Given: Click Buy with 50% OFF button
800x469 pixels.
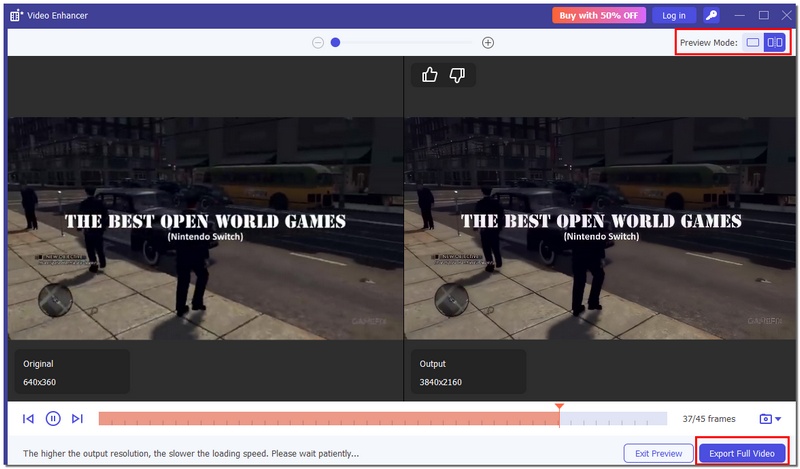Looking at the screenshot, I should 598,15.
